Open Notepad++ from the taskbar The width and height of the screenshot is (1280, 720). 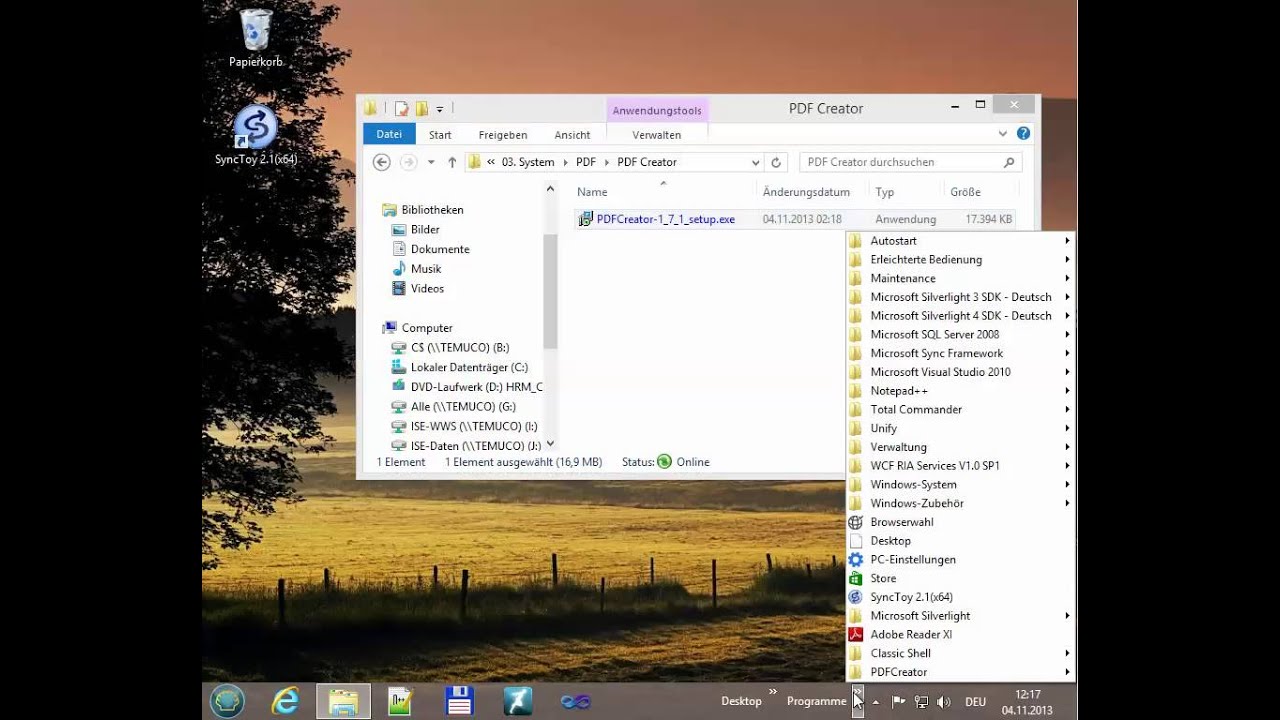(401, 701)
